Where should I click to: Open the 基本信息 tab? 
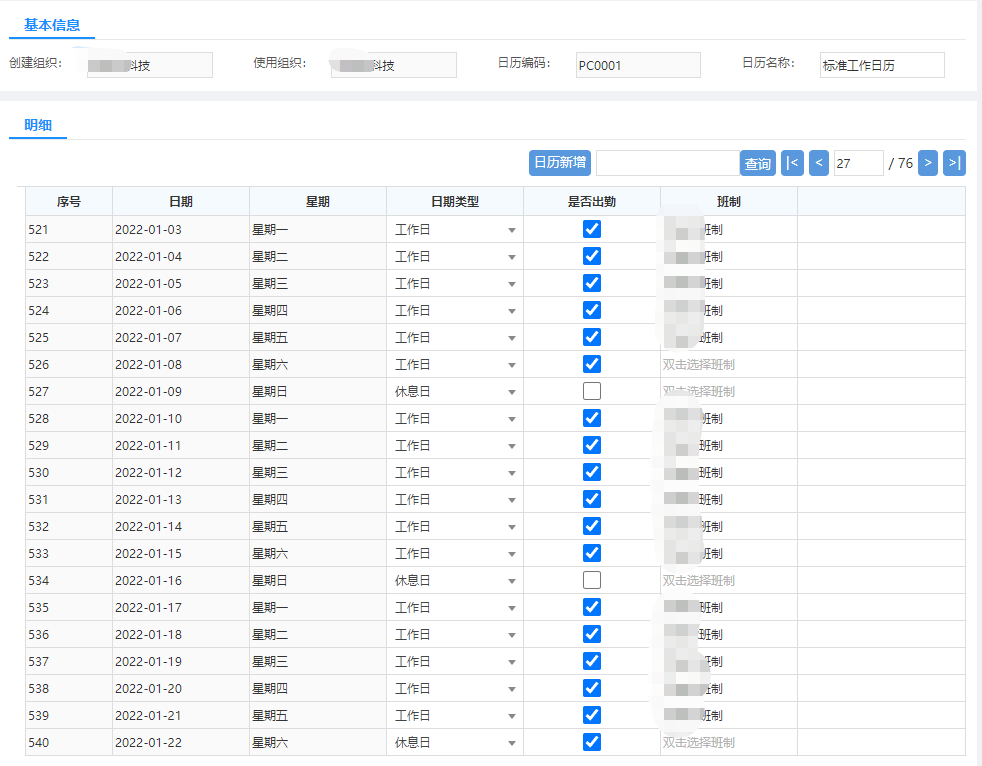click(52, 25)
